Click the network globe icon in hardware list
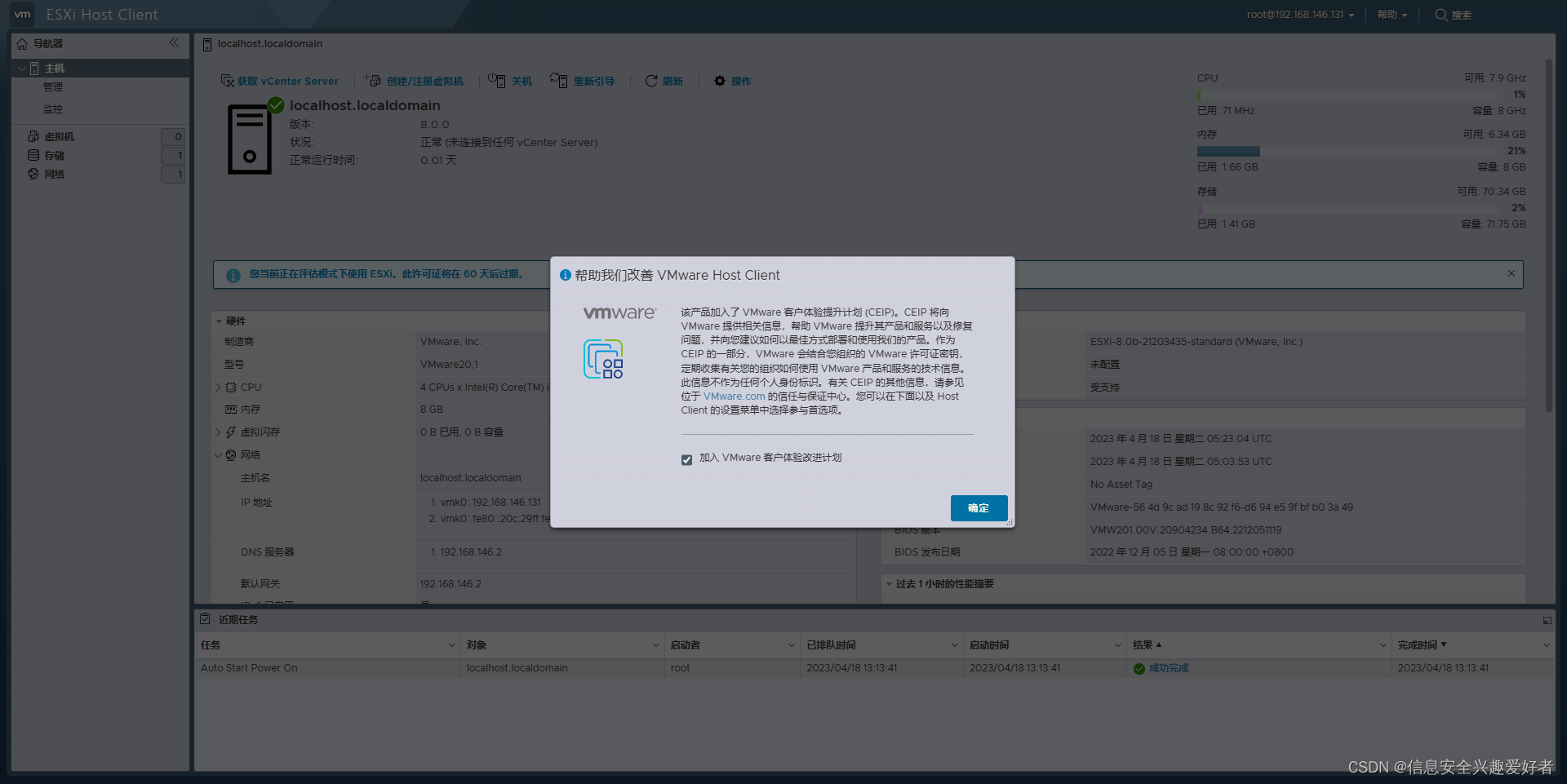 (231, 455)
